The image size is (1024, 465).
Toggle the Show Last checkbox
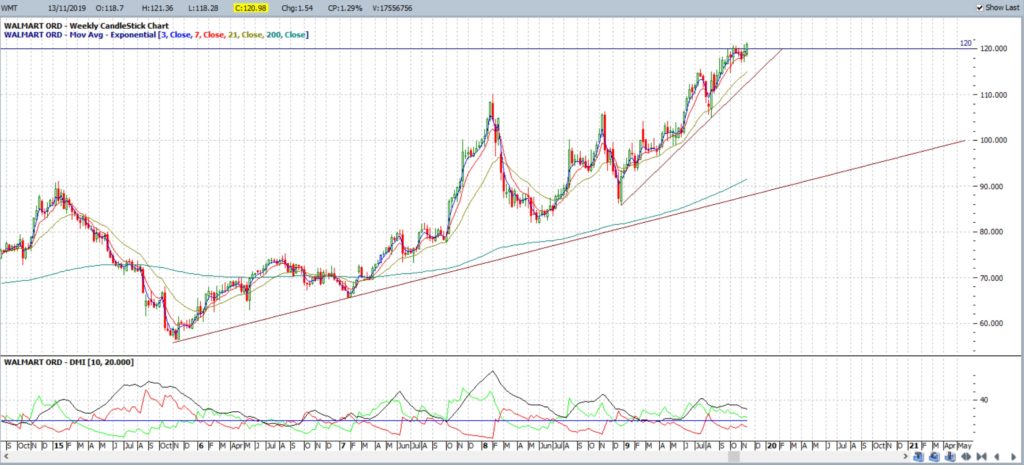(979, 7)
